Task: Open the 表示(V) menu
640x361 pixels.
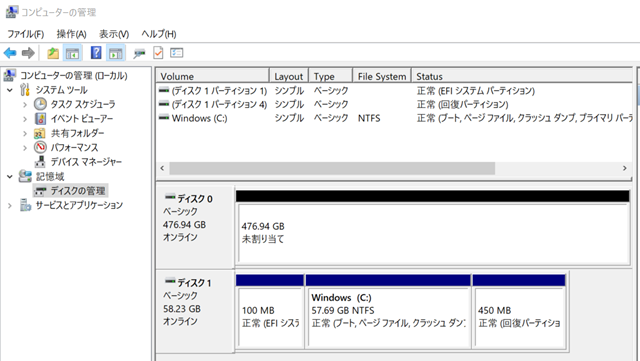Action: coord(114,34)
